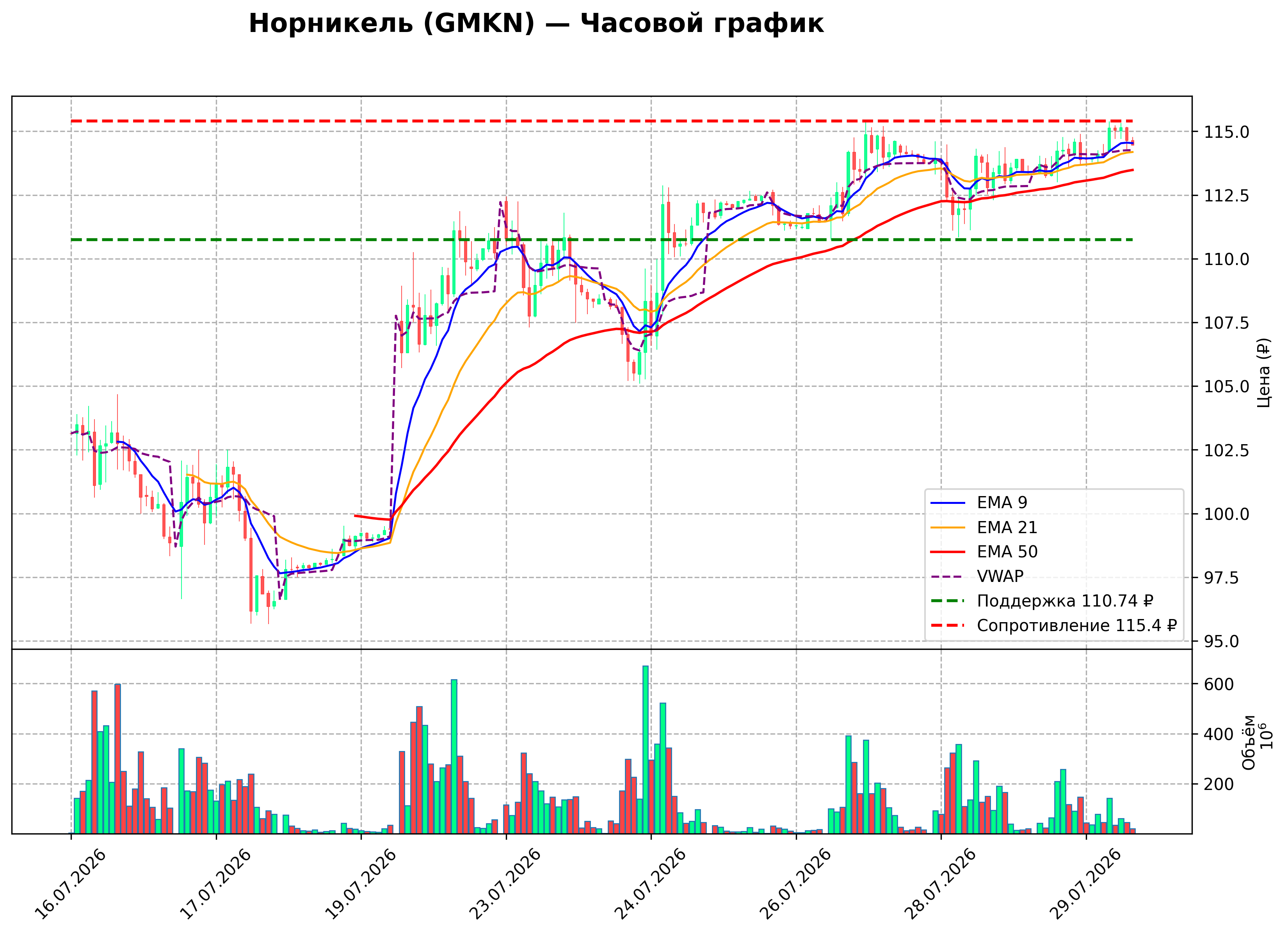The width and height of the screenshot is (1288, 934).
Task: Click the 400 volume axis tick
Action: pos(1218,734)
